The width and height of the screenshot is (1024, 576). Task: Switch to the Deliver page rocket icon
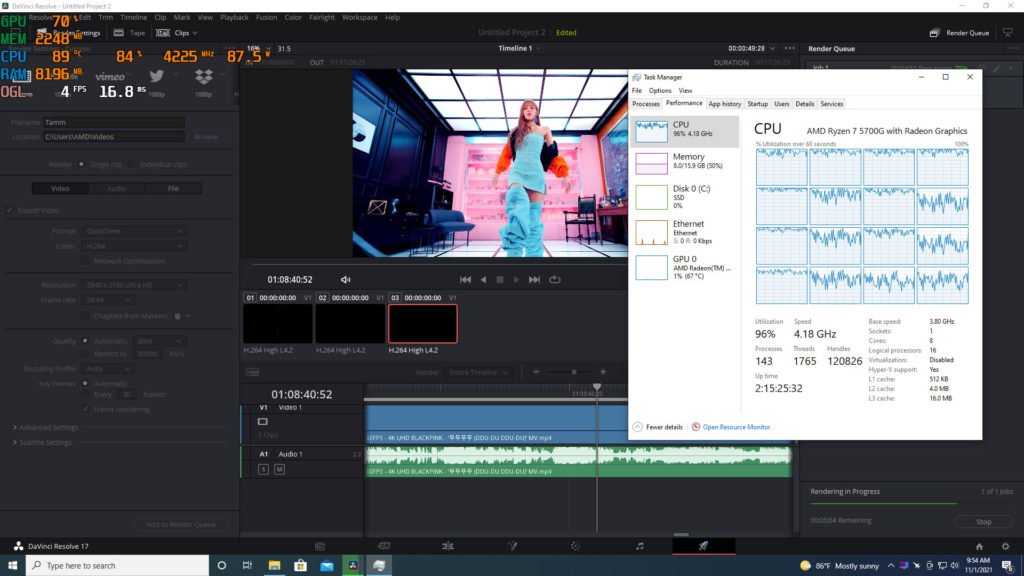(703, 546)
